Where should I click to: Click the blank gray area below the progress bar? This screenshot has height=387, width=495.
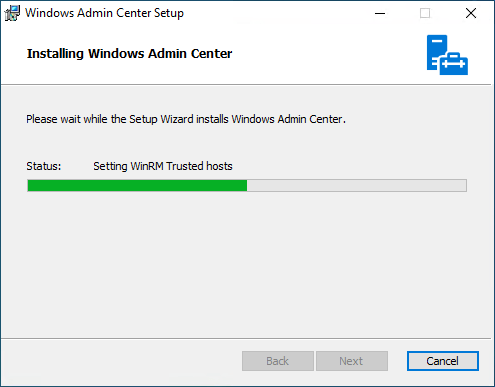tap(247, 263)
